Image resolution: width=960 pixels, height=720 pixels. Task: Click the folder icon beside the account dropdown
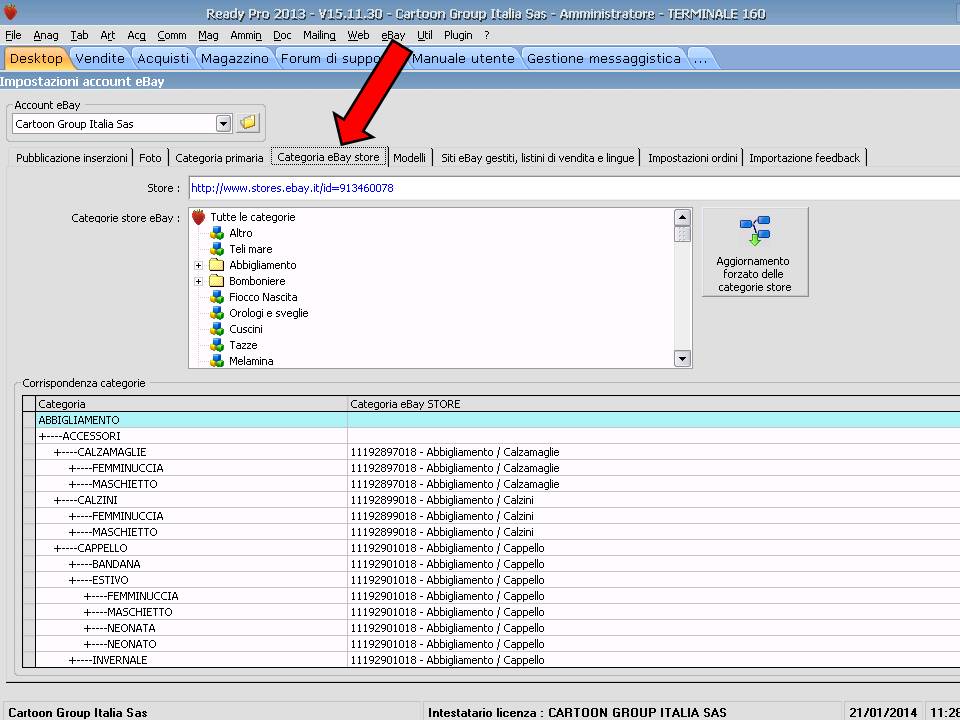(x=248, y=123)
